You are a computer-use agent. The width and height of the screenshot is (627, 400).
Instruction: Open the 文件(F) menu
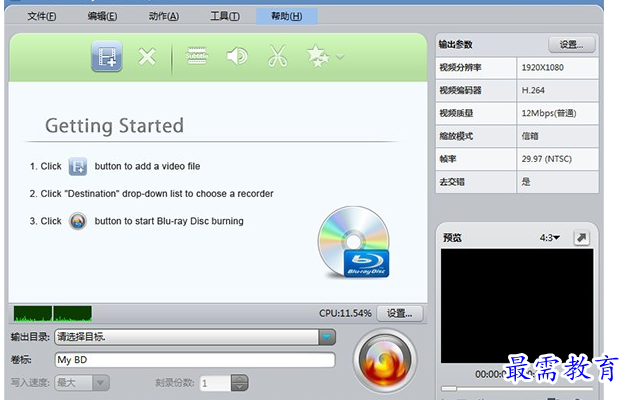[x=42, y=16]
